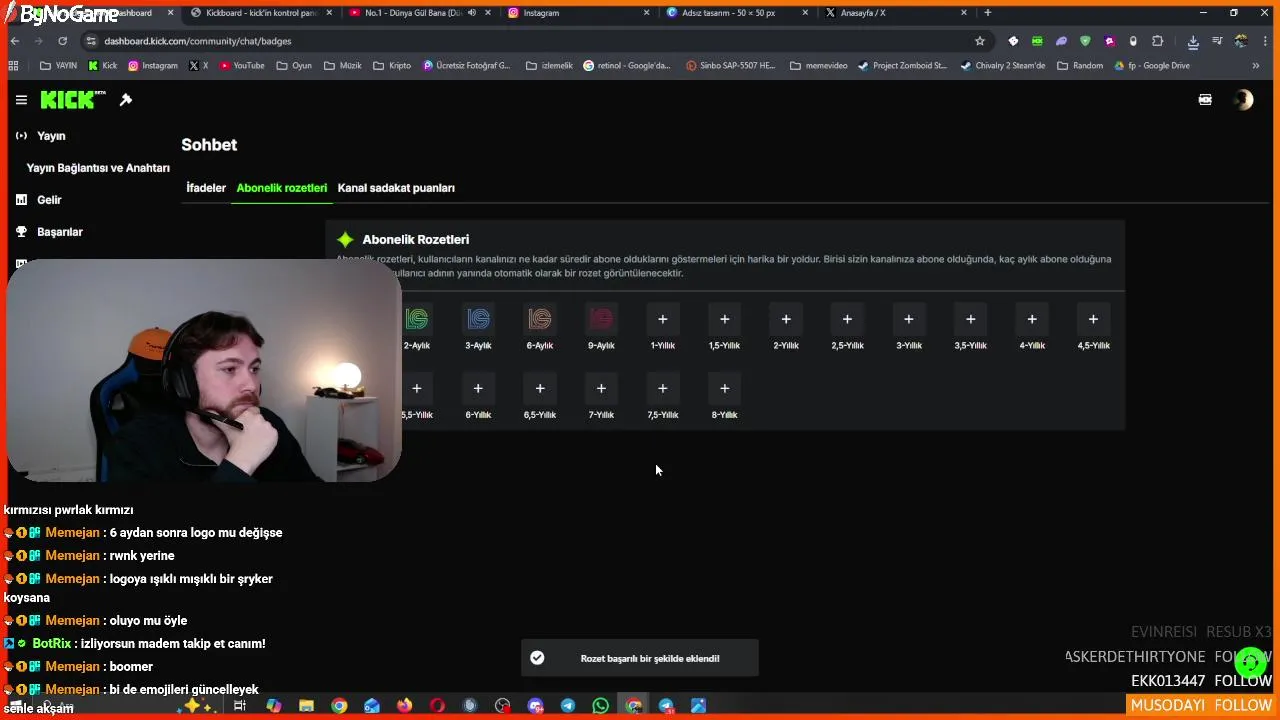Add a badge for 3,5-Yıllık

click(x=970, y=319)
